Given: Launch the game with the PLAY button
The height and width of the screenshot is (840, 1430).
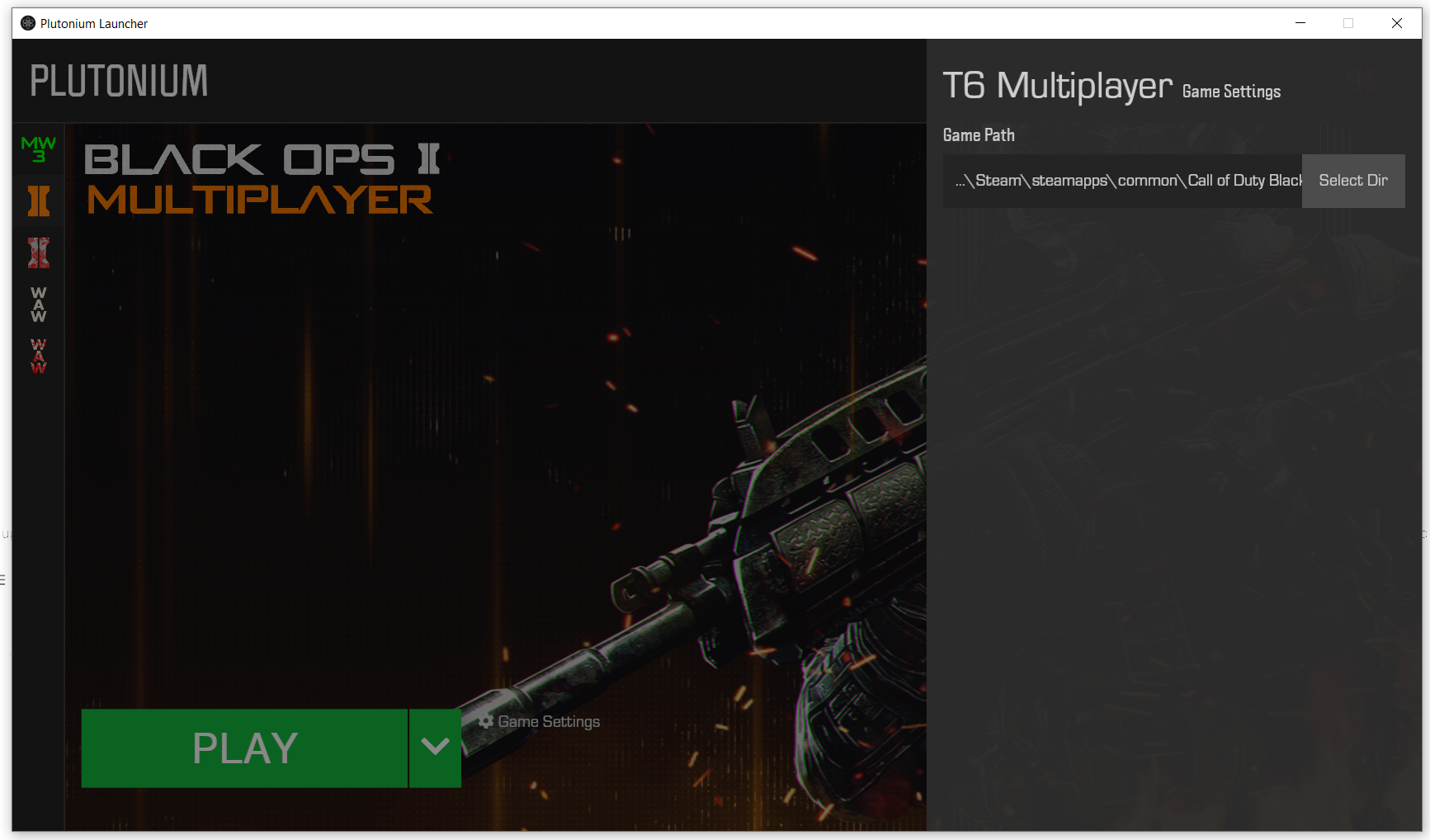Looking at the screenshot, I should coord(244,748).
